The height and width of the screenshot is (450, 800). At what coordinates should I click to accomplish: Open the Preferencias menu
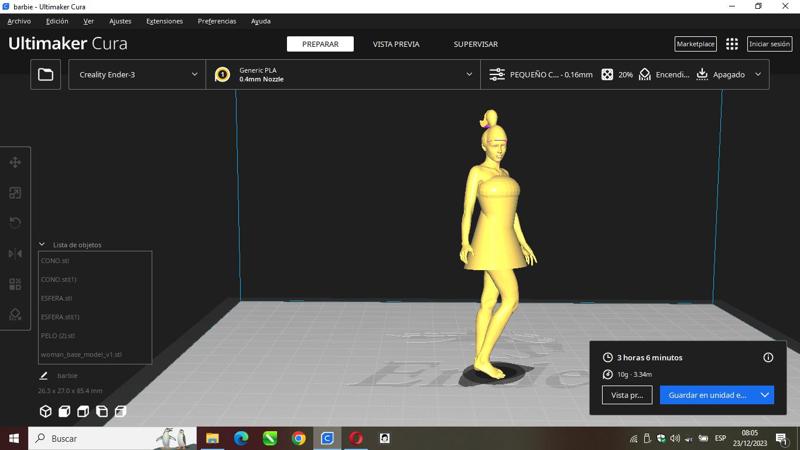[x=217, y=21]
